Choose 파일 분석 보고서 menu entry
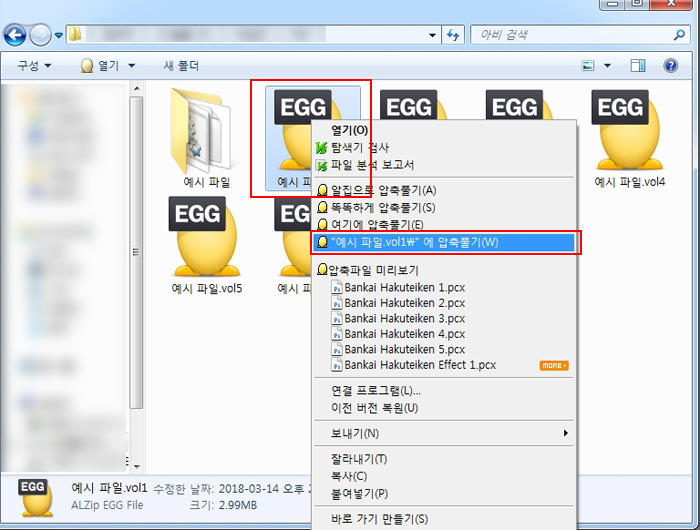The image size is (700, 530). (444, 165)
